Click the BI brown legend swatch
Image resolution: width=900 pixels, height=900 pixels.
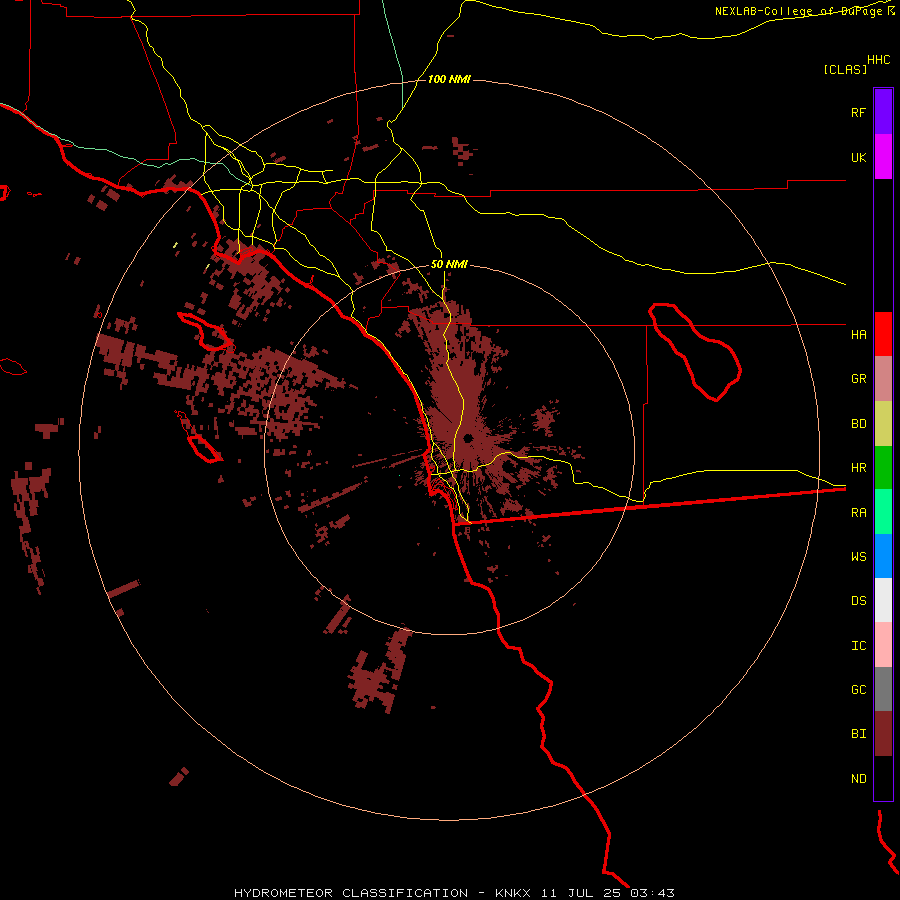tap(883, 734)
